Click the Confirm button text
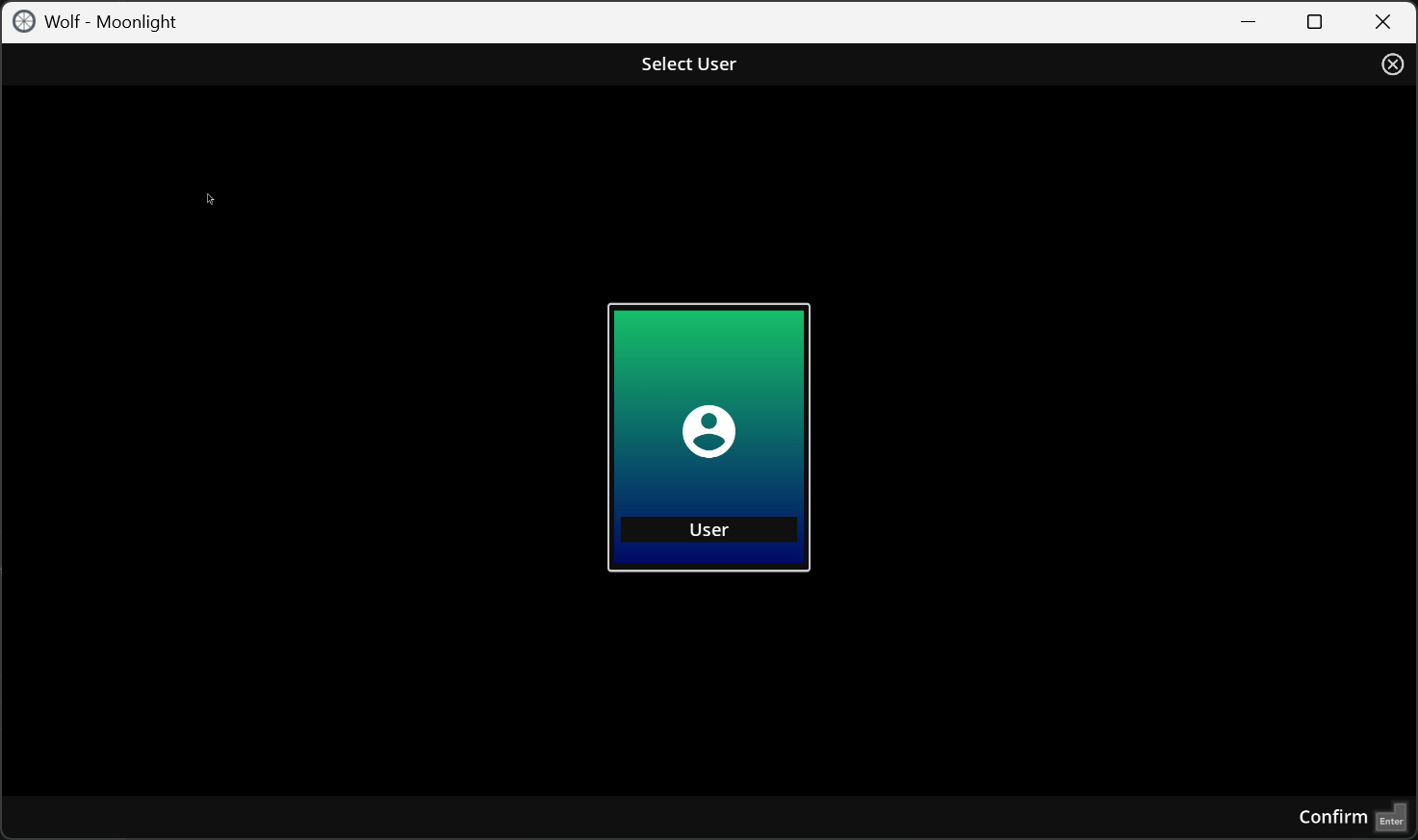Image resolution: width=1418 pixels, height=840 pixels. click(x=1333, y=817)
